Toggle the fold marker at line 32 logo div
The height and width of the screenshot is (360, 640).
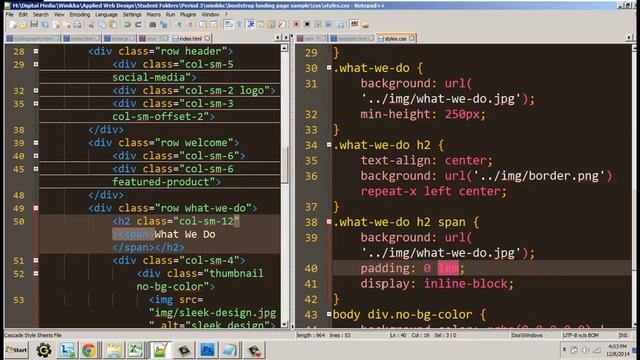[x=36, y=91]
